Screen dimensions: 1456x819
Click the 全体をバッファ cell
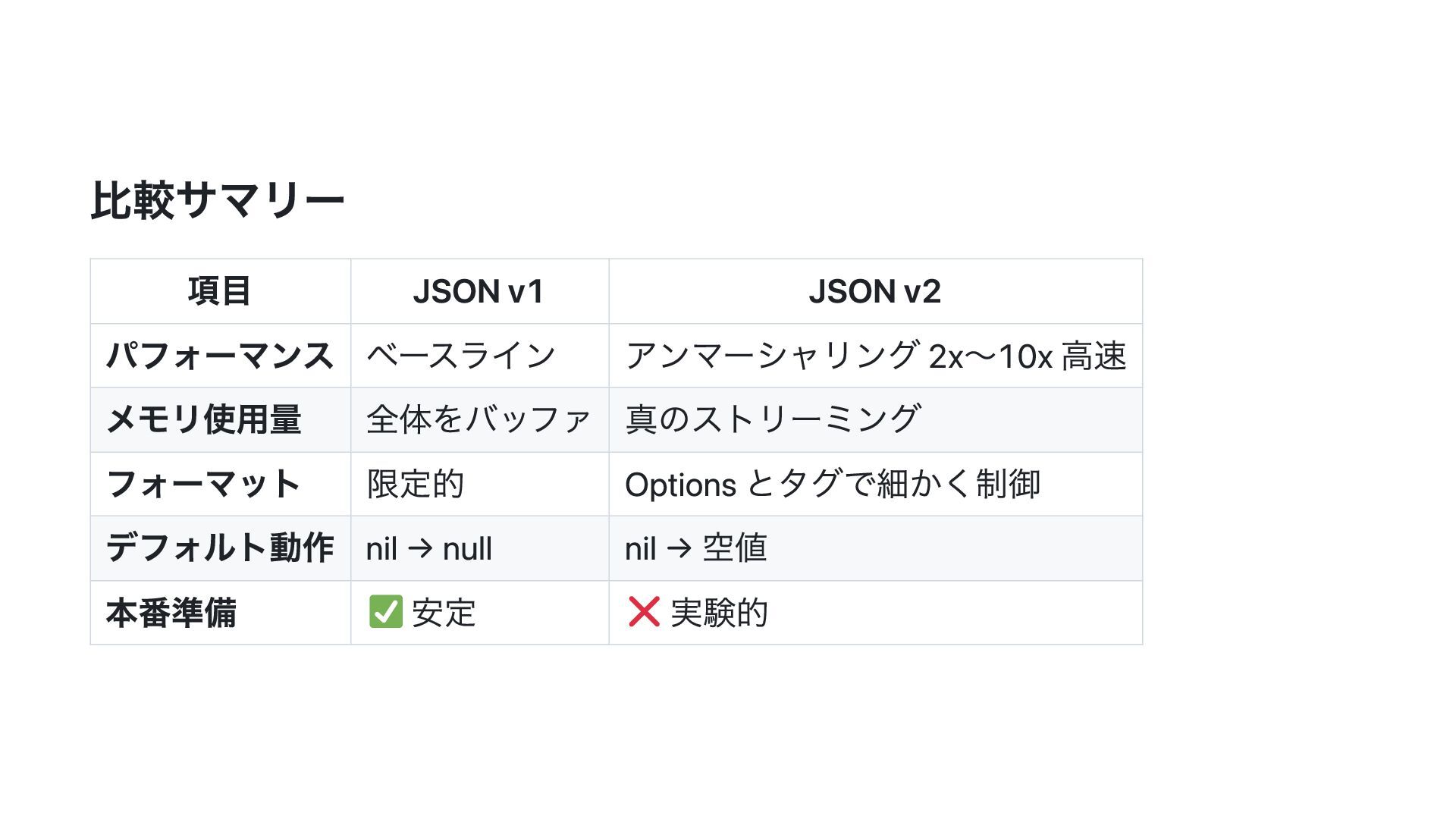[x=479, y=420]
